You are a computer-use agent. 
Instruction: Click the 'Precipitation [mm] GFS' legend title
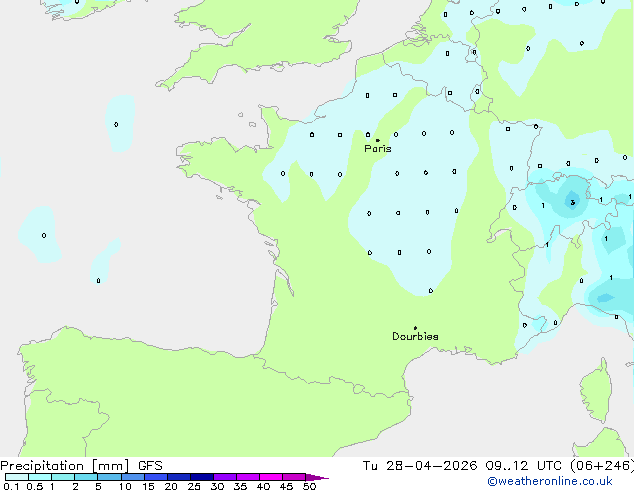(x=81, y=466)
